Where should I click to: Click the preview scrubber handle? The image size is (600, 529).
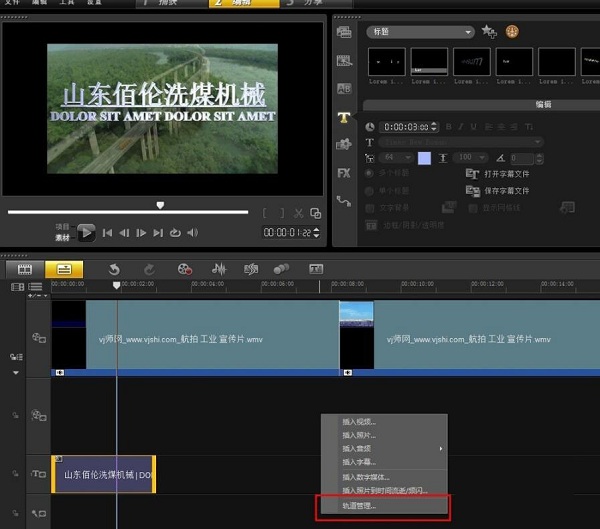[160, 205]
